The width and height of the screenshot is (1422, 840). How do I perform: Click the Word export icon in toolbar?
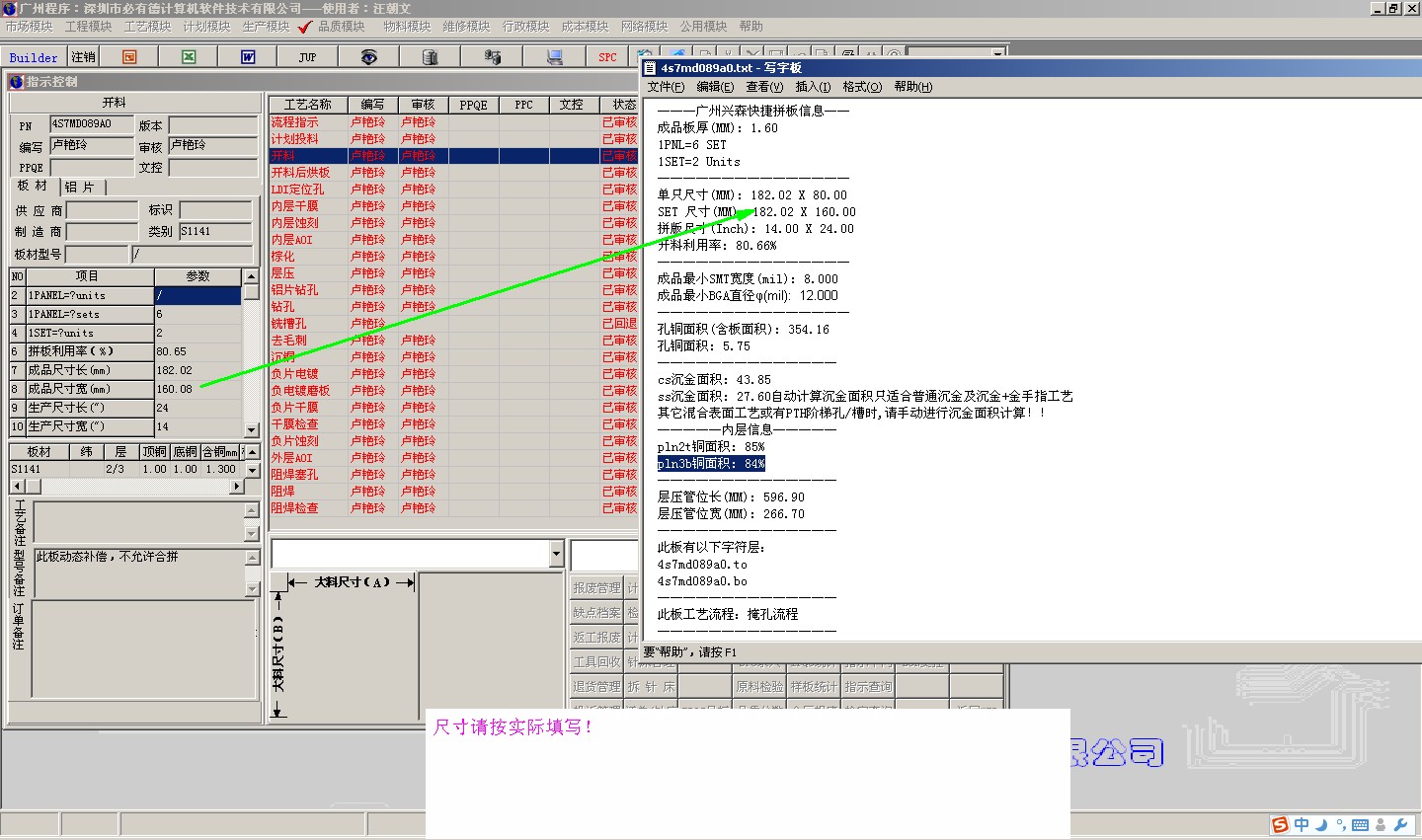tap(248, 57)
